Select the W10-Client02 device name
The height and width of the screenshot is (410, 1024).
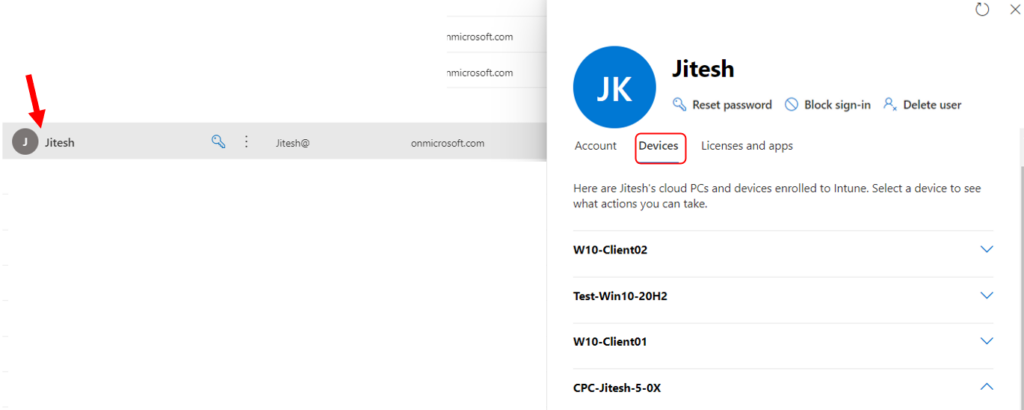610,249
